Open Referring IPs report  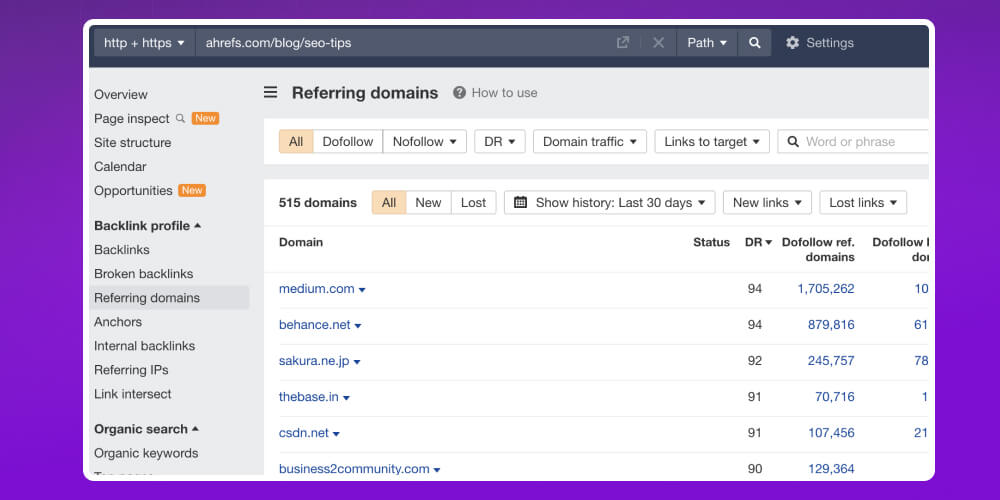click(131, 370)
